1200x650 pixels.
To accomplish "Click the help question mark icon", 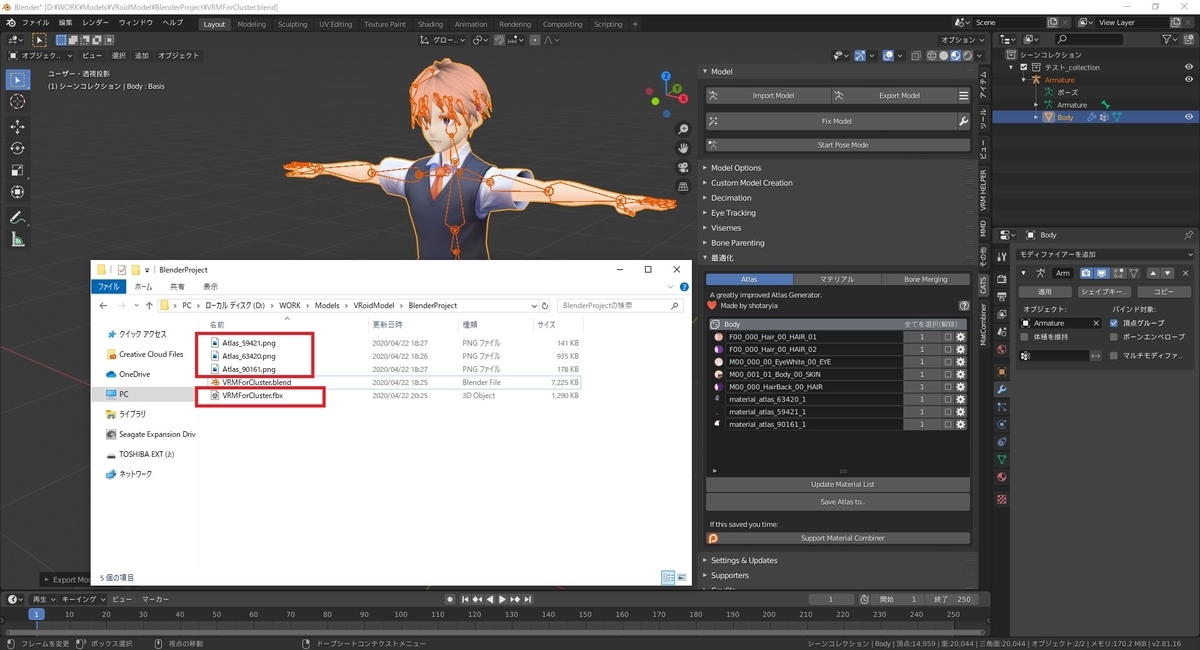I will [964, 306].
